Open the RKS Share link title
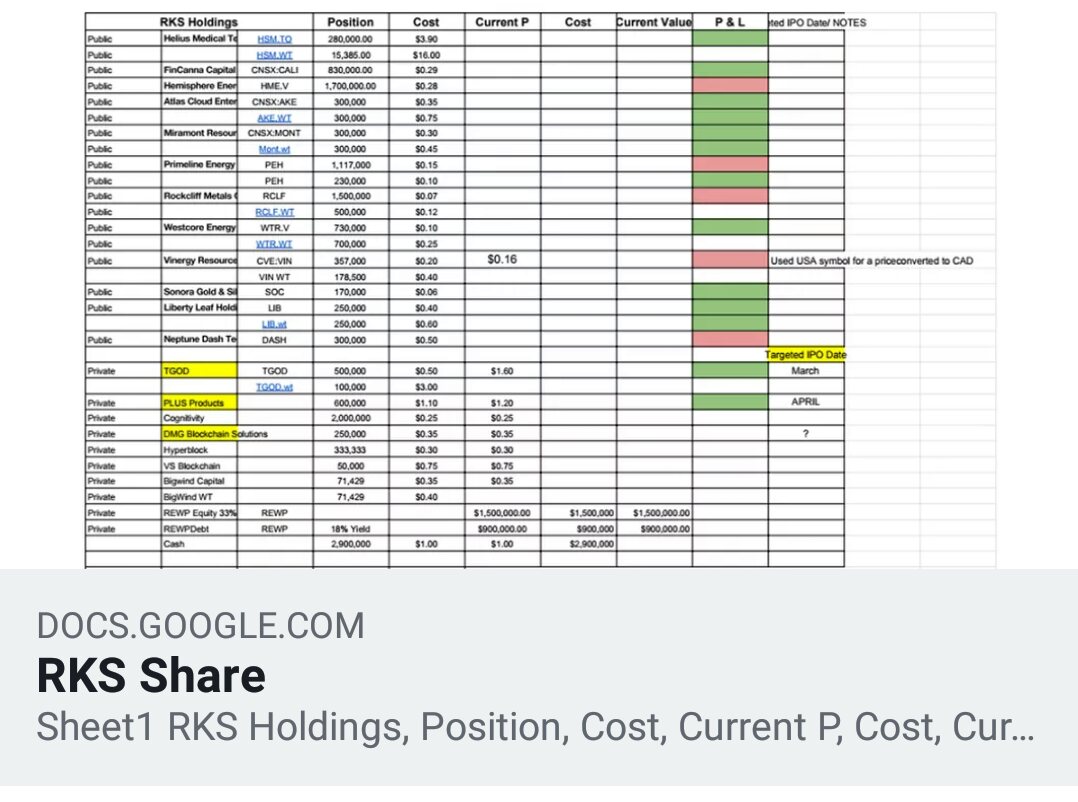Viewport: 1078px width, 802px height. coord(151,676)
